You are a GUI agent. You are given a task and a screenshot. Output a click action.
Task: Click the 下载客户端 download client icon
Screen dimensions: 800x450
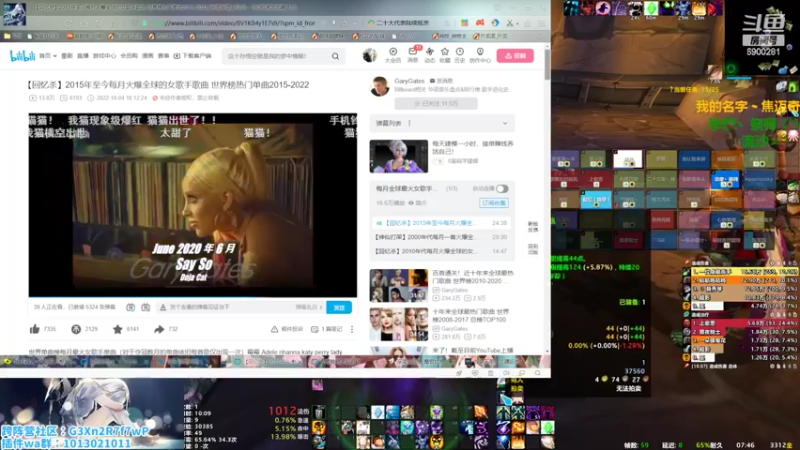tap(177, 56)
